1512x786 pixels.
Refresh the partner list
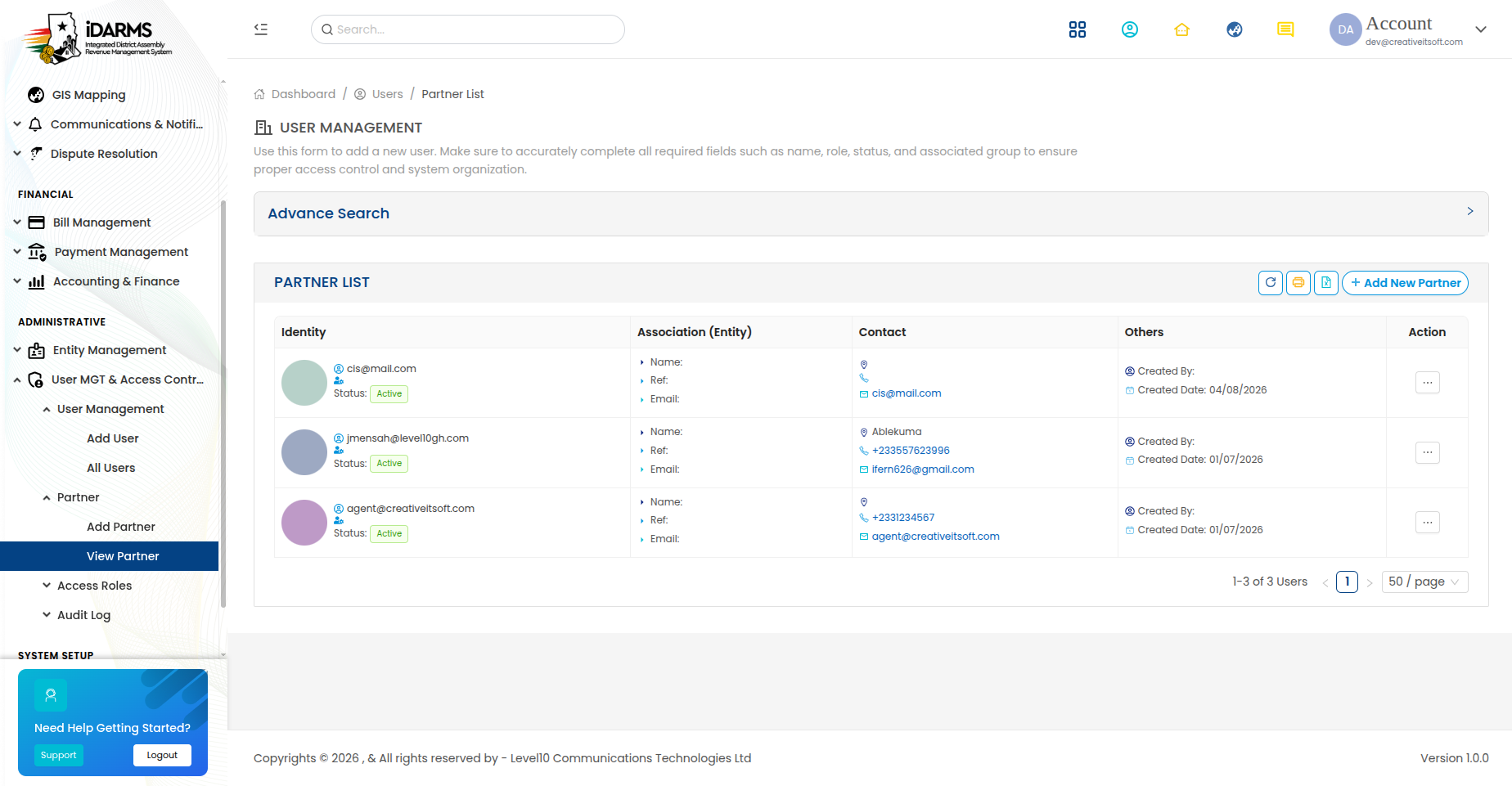(x=1271, y=283)
